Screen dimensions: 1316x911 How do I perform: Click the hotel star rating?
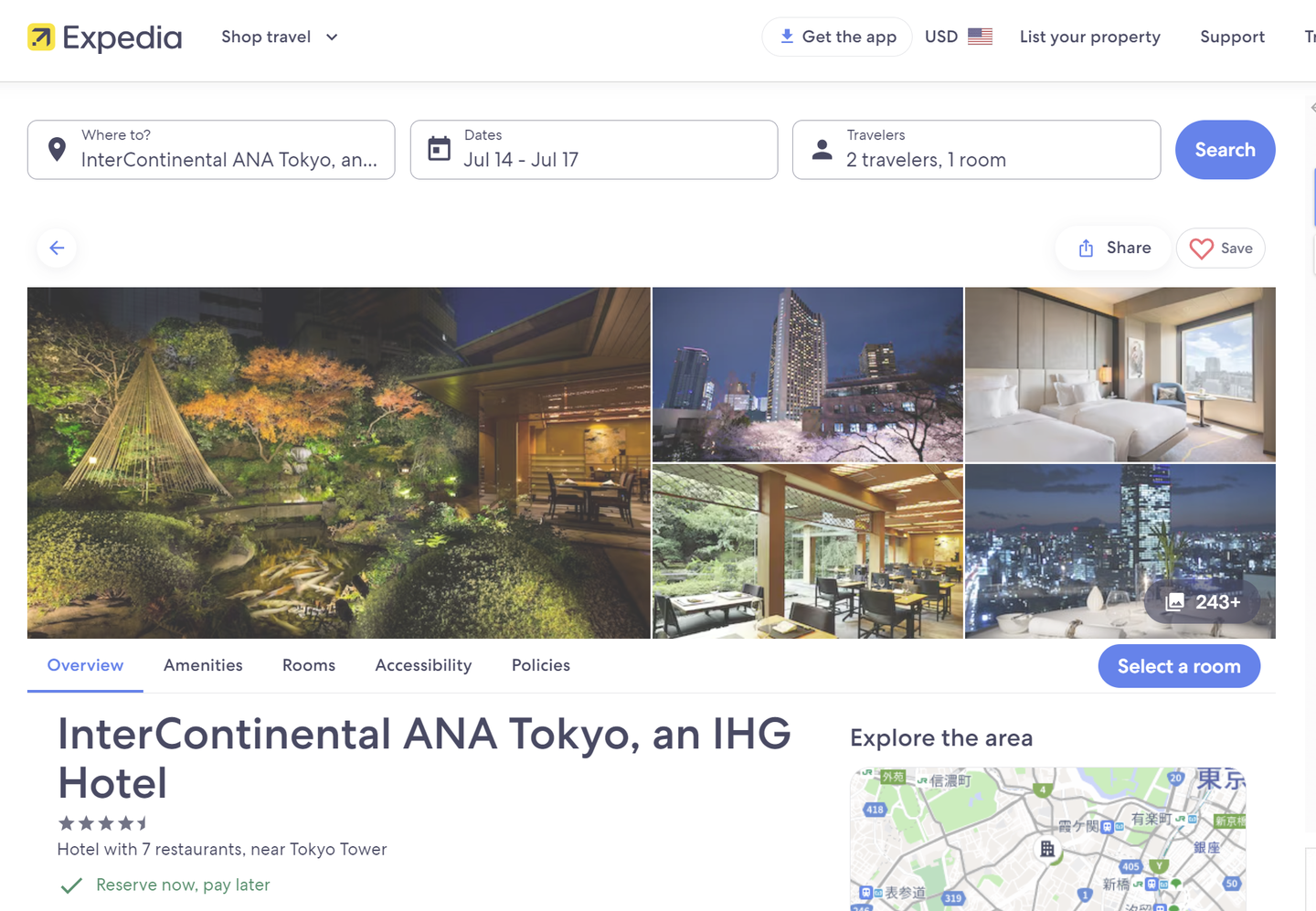(103, 823)
